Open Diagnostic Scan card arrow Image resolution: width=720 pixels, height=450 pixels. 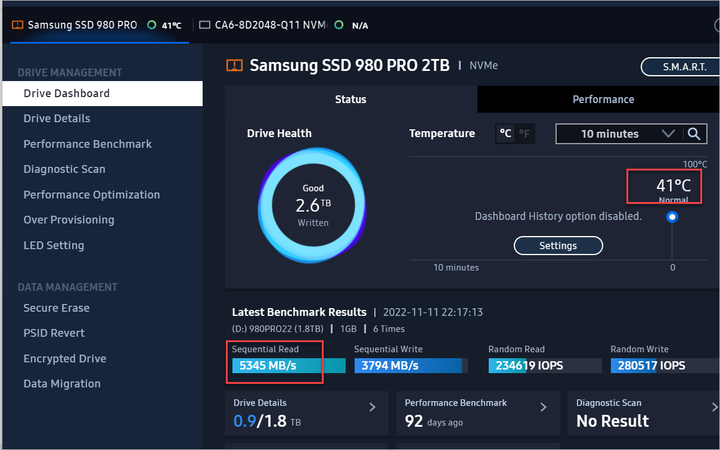click(x=714, y=407)
